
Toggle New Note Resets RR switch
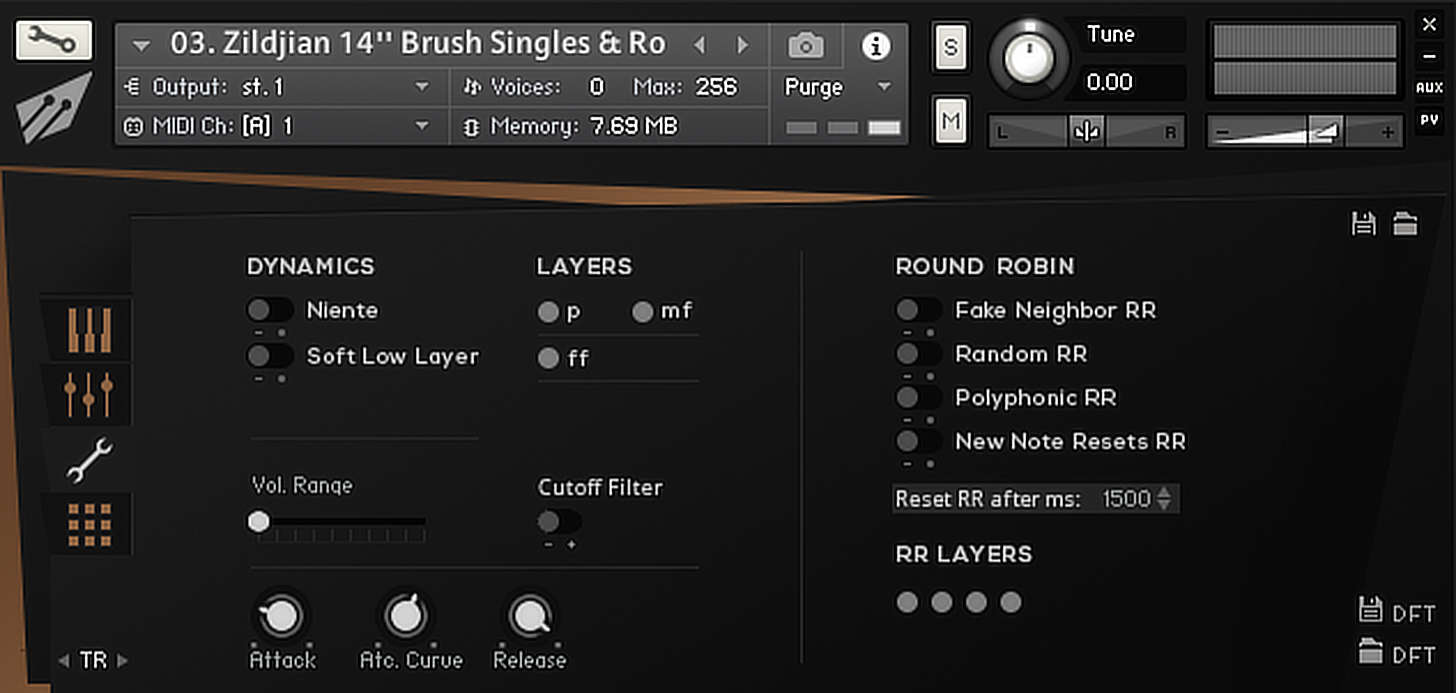click(x=918, y=441)
